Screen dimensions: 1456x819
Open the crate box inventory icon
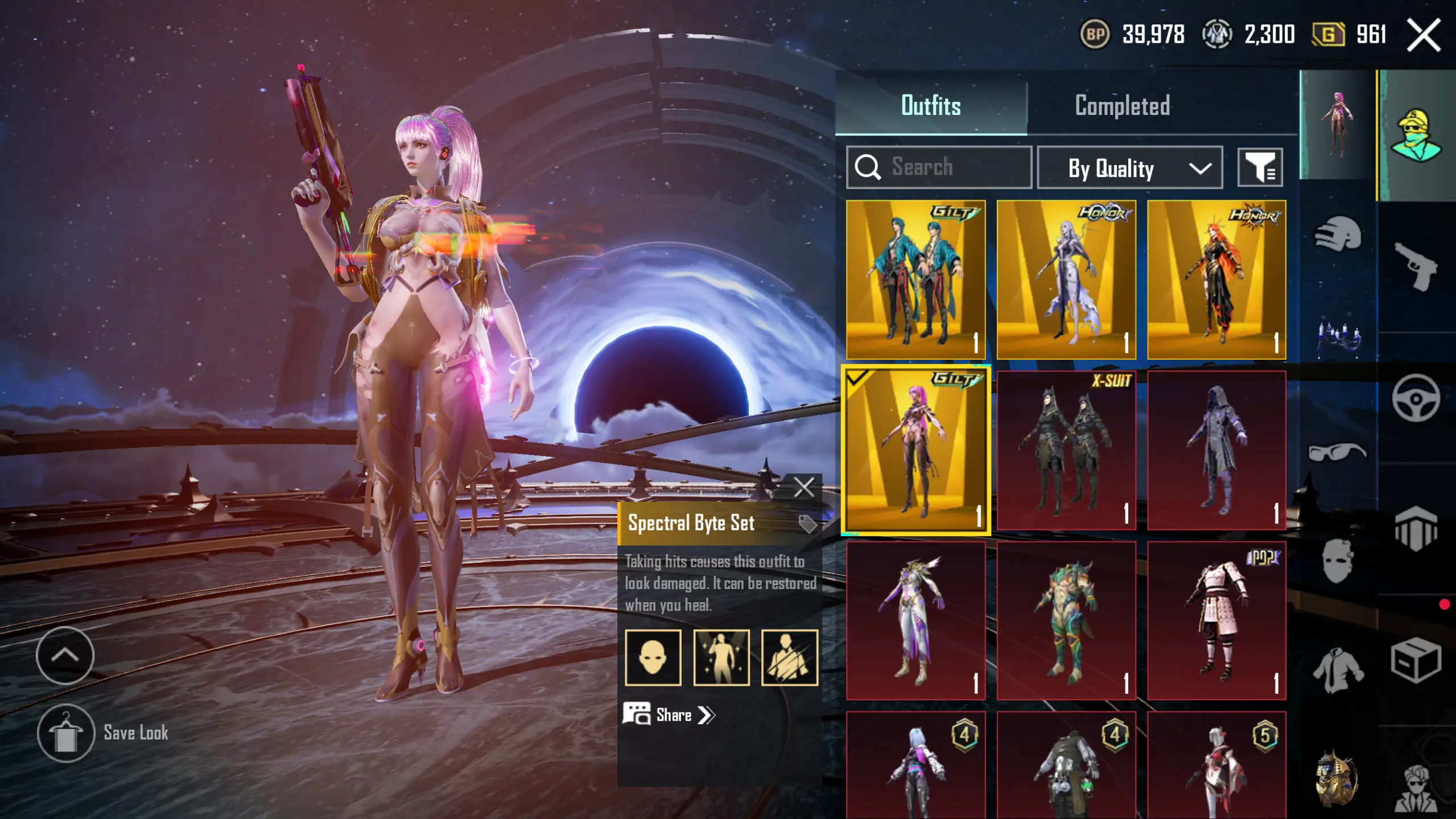(x=1416, y=660)
